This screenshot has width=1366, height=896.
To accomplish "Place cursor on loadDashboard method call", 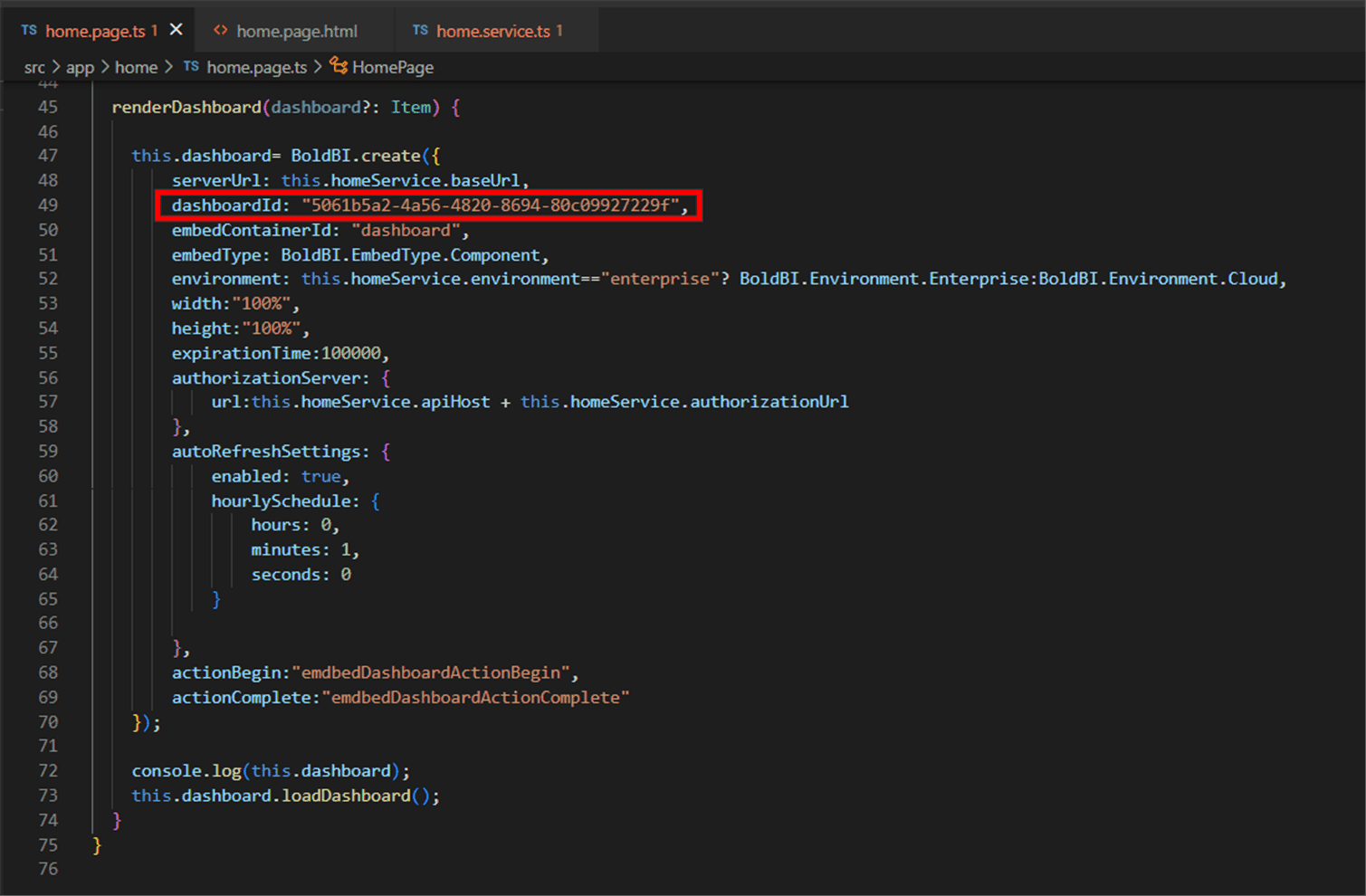I will [x=346, y=796].
